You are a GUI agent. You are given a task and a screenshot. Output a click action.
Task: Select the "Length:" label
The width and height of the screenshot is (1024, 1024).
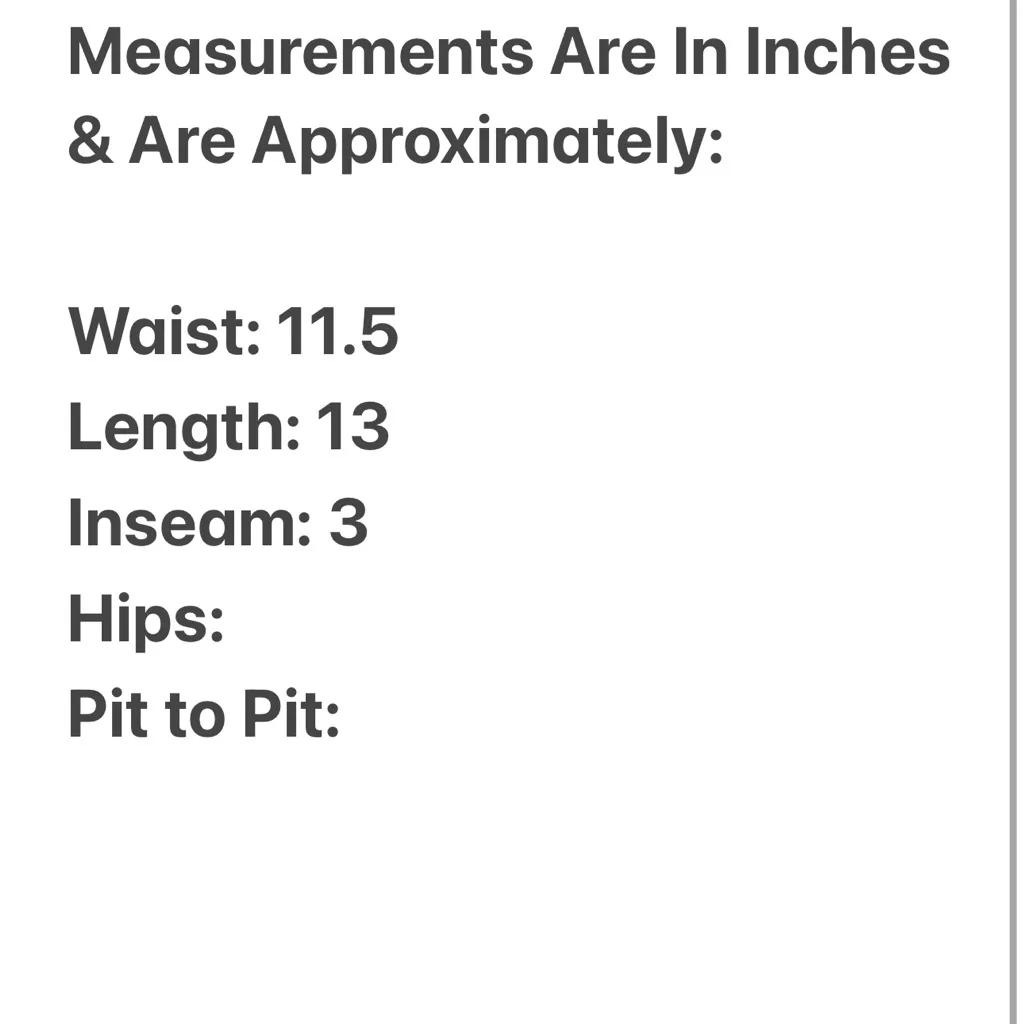(x=184, y=428)
